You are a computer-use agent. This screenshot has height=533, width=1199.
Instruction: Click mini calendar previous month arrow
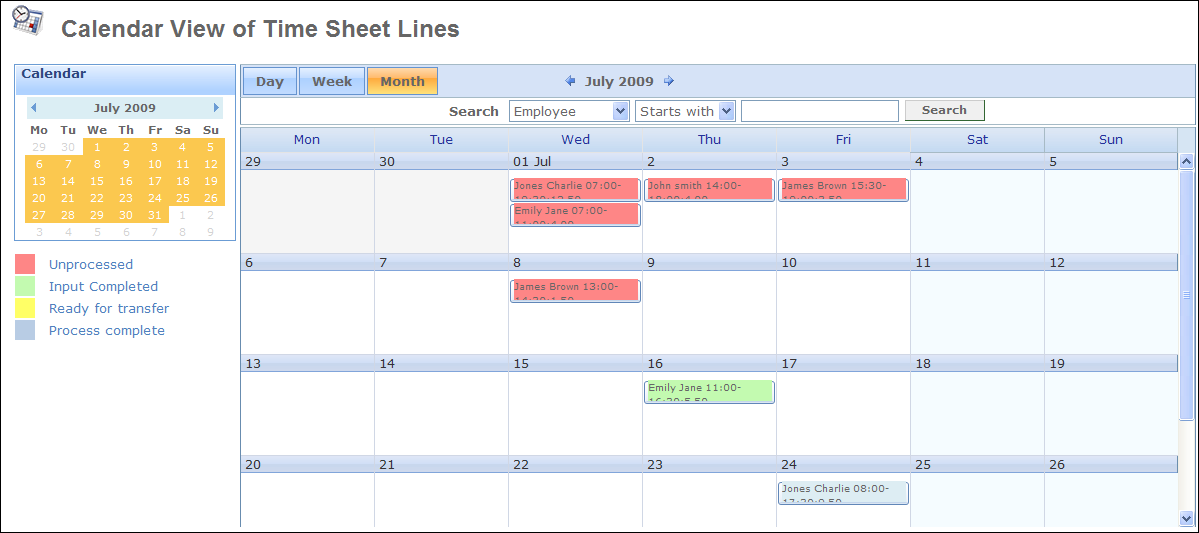coord(34,108)
